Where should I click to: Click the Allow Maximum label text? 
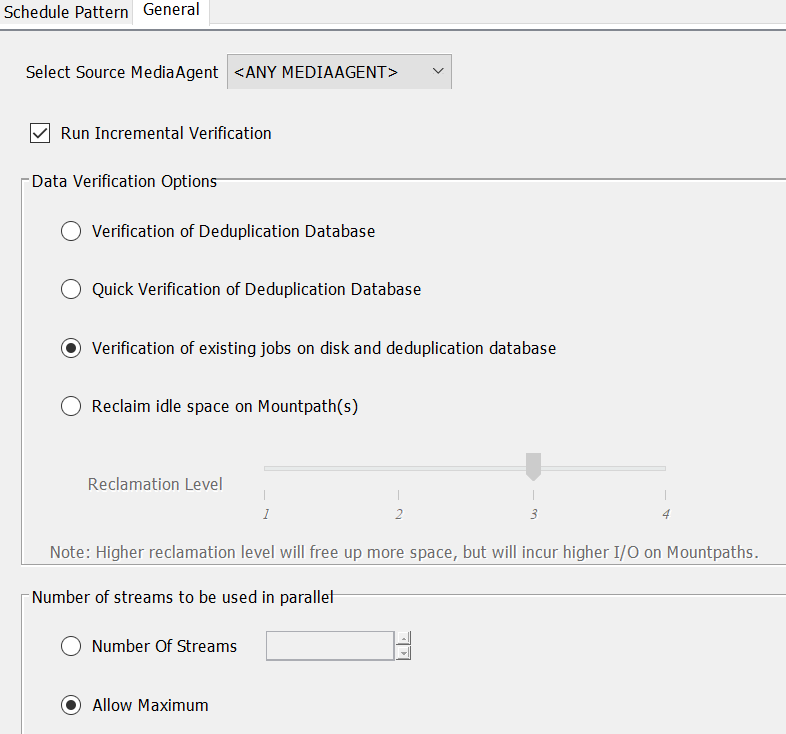coord(150,705)
